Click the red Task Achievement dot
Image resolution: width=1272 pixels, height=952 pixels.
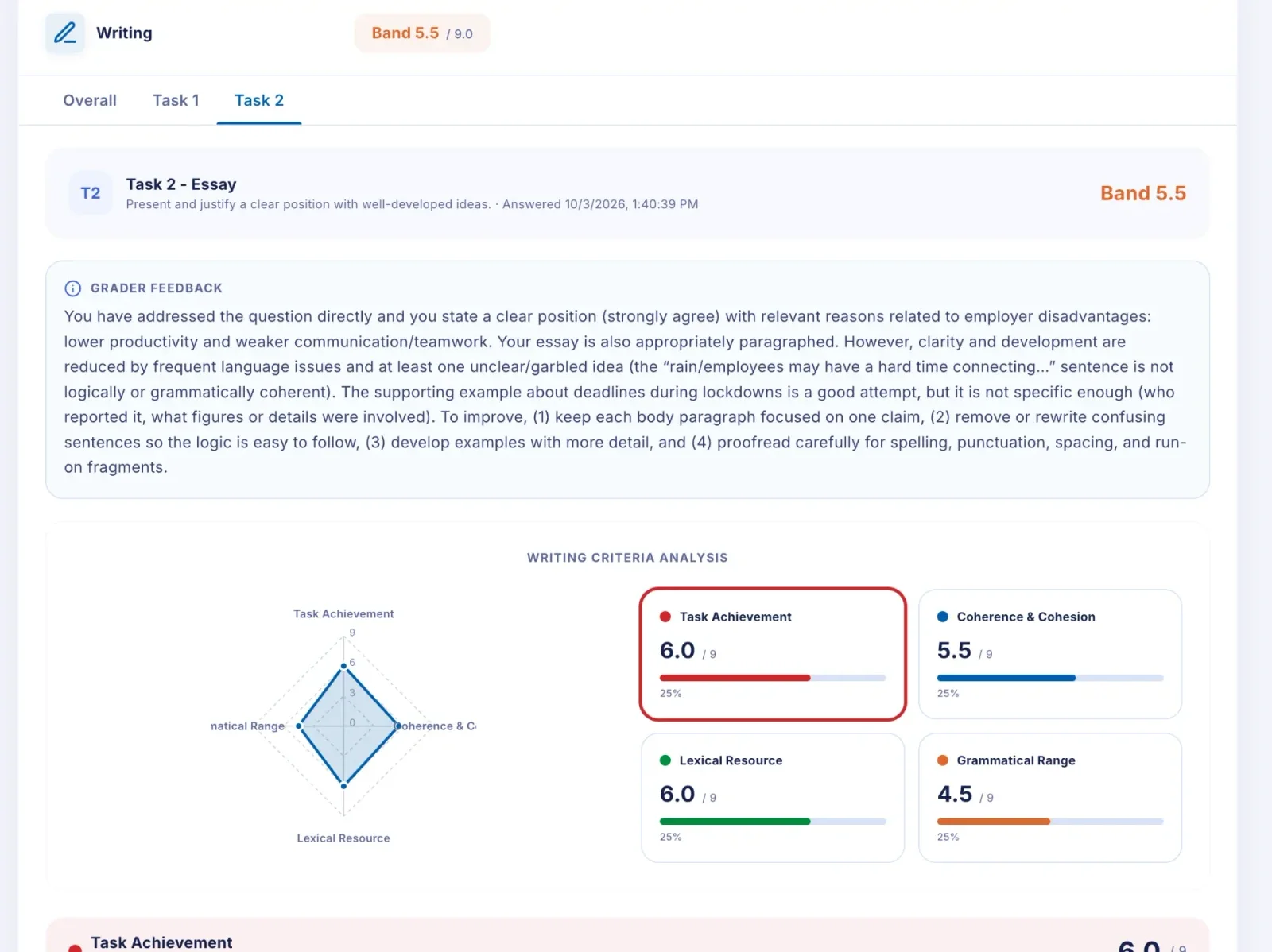pos(665,617)
